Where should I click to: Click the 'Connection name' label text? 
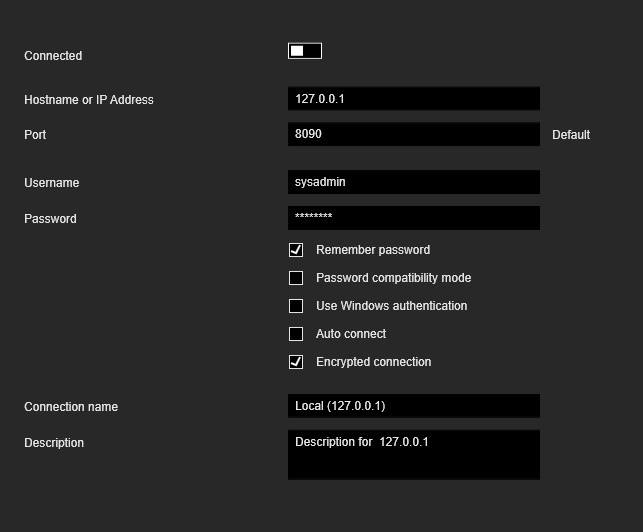coord(71,407)
